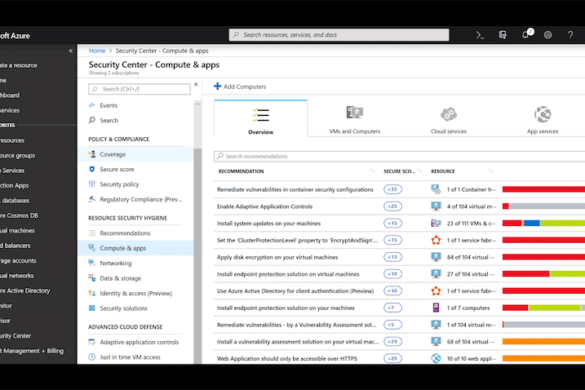Focus the global search resources field

tap(339, 35)
